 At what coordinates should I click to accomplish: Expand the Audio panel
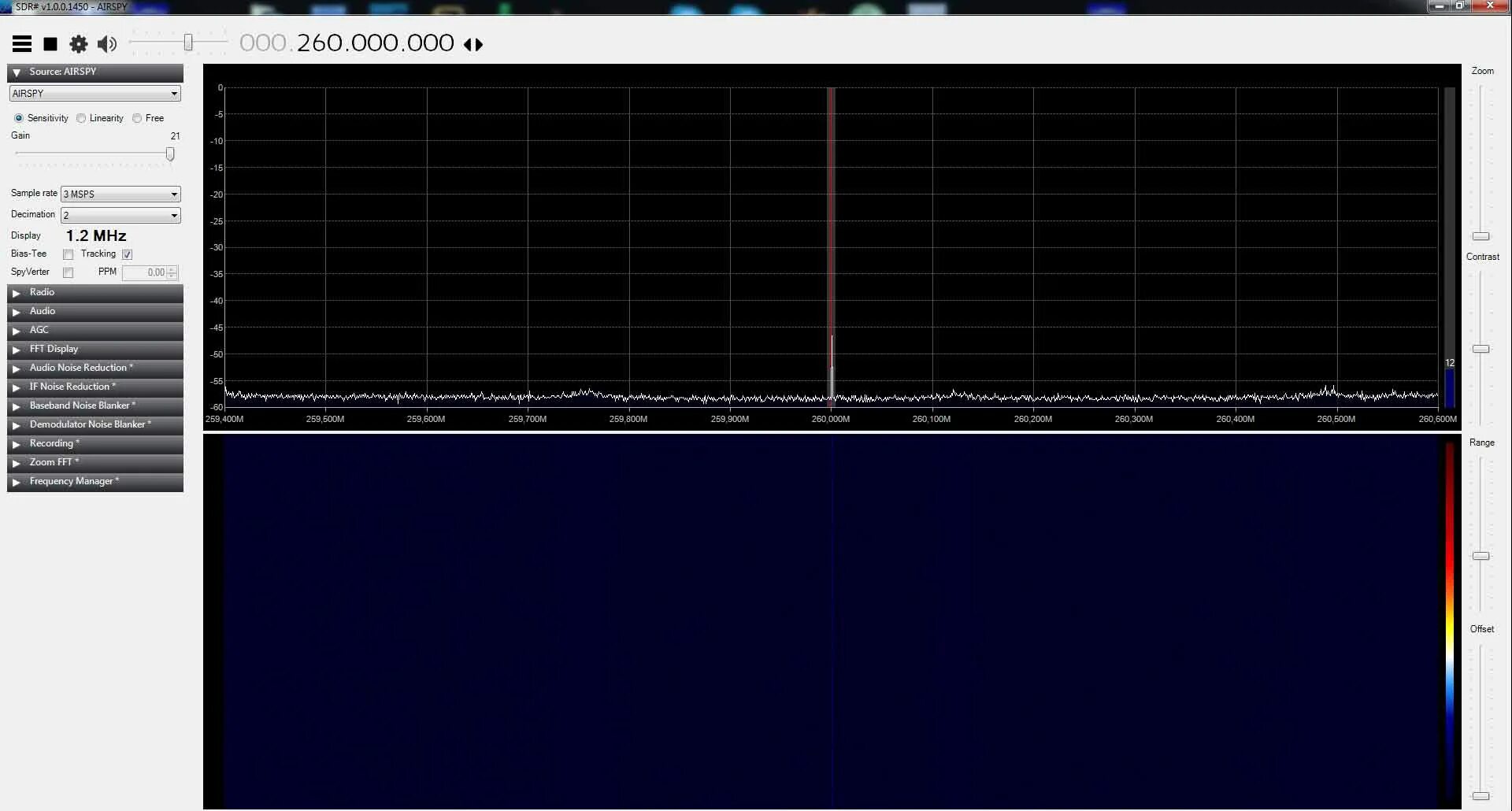coord(95,312)
